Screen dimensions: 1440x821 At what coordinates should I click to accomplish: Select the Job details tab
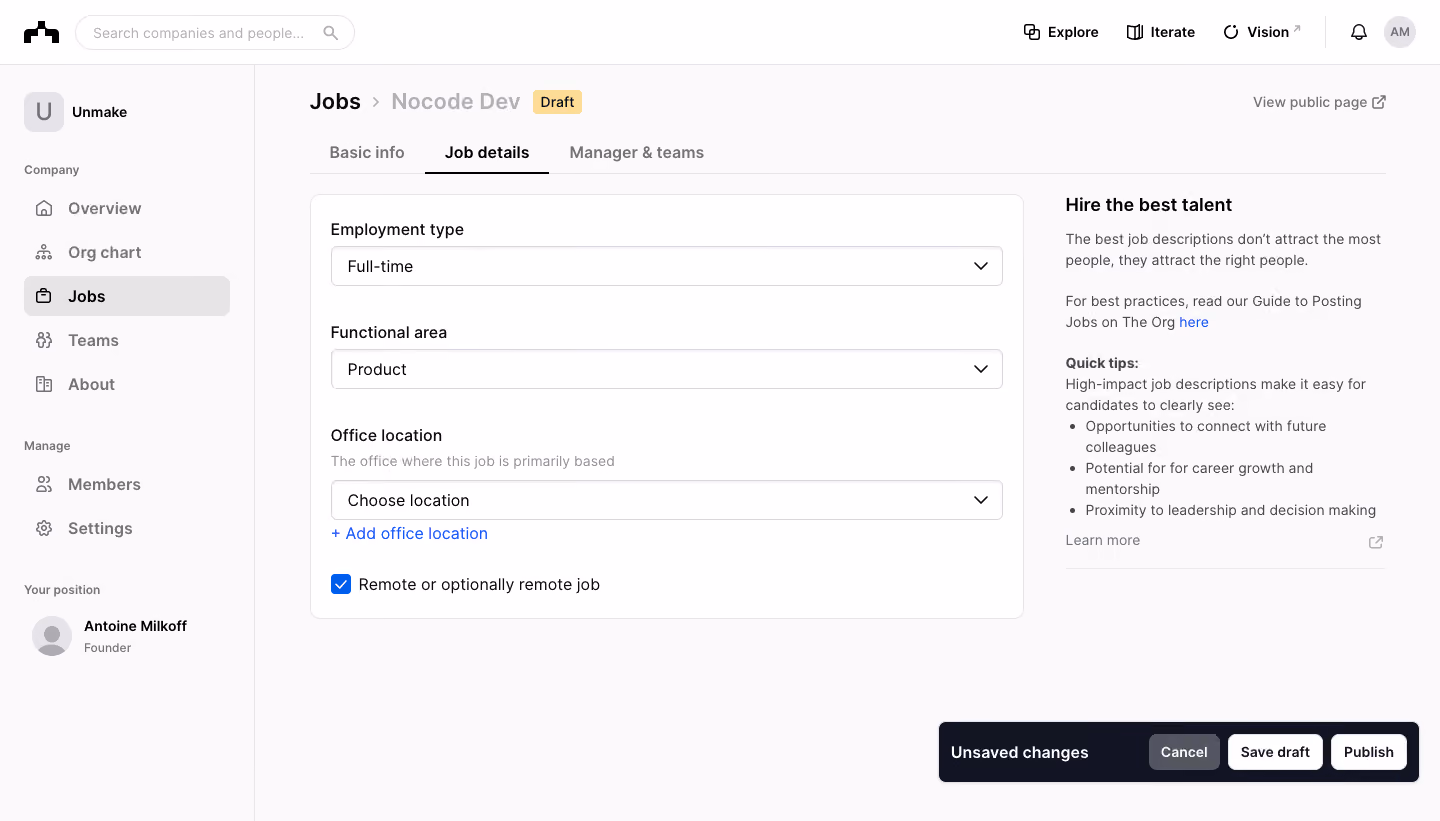[x=487, y=152]
